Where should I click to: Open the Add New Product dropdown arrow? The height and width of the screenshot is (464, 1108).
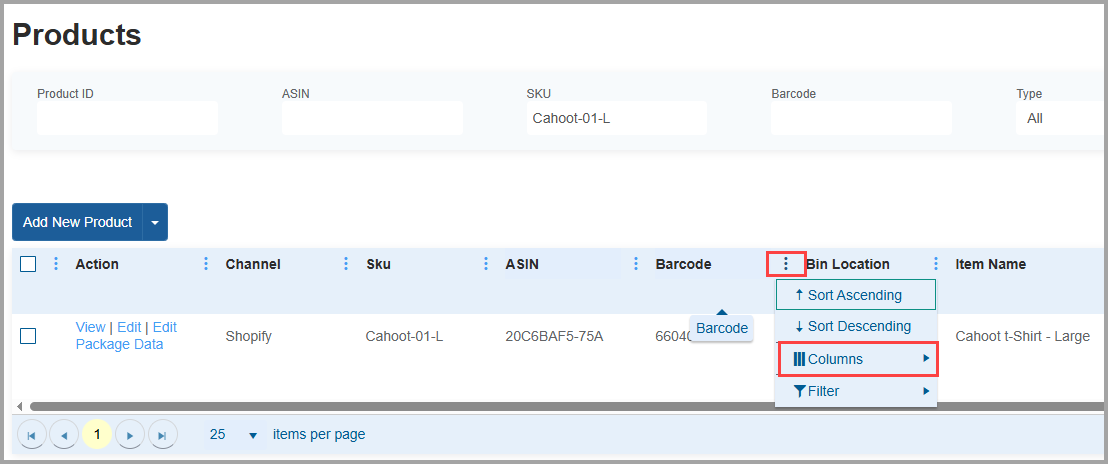[x=155, y=222]
